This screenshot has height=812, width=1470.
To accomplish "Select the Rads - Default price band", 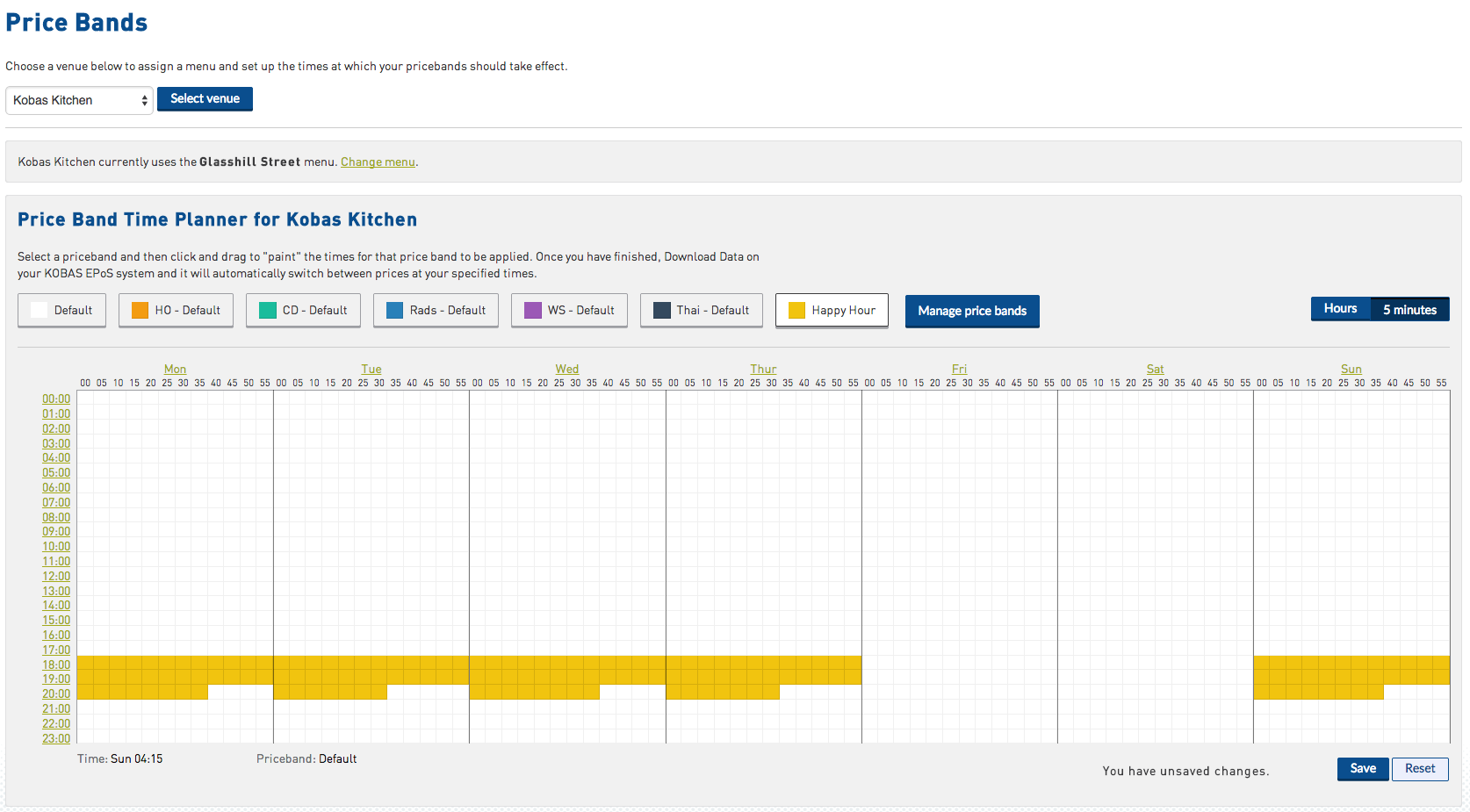I will (x=436, y=310).
